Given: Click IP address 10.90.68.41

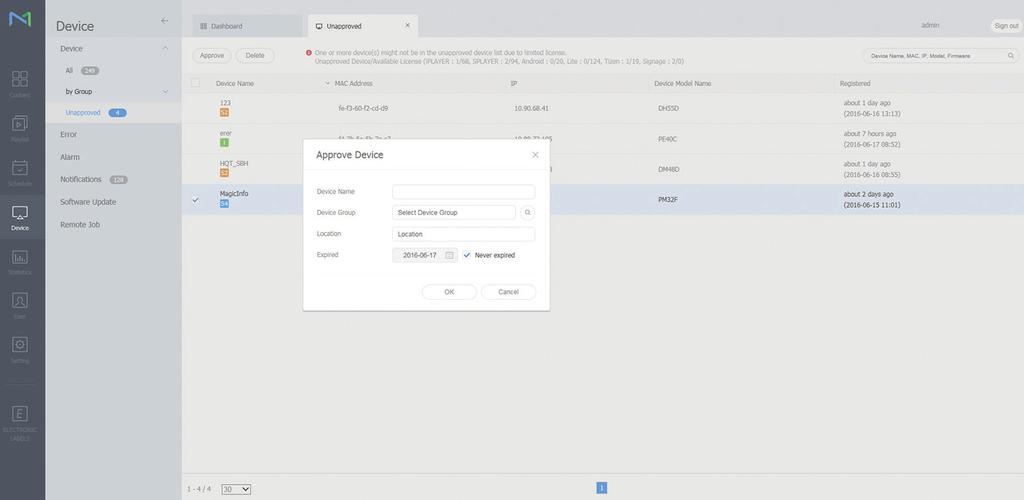Looking at the screenshot, I should [531, 108].
